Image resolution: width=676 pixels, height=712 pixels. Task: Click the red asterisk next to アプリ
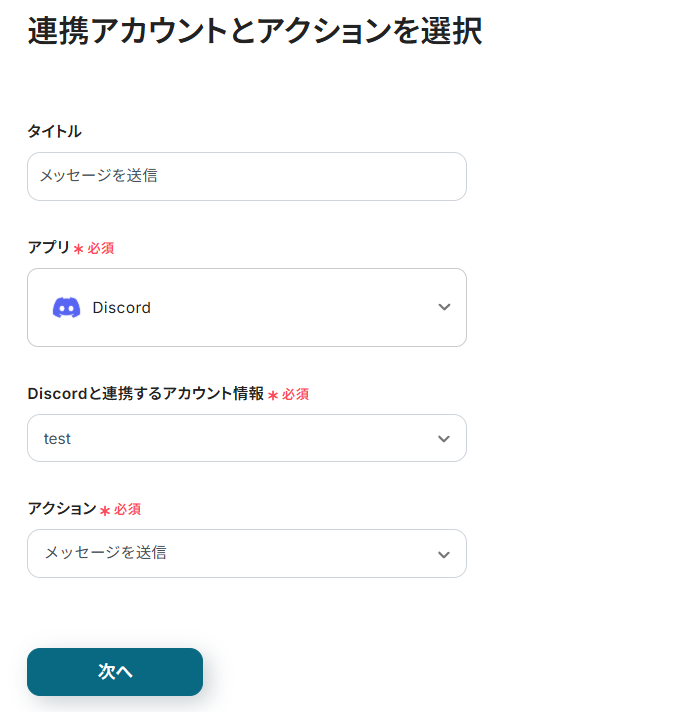(78, 249)
